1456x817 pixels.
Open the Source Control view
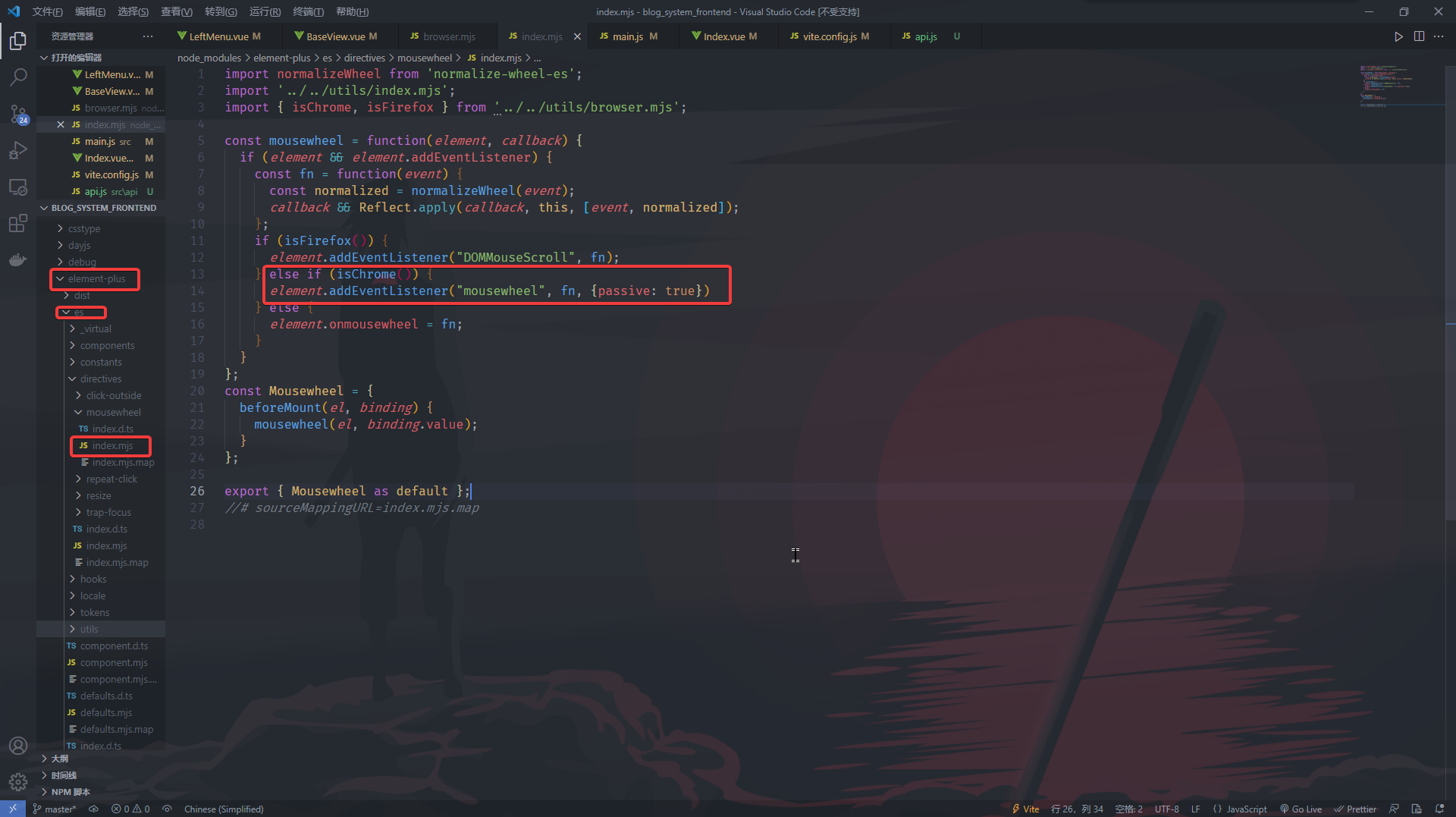(18, 114)
